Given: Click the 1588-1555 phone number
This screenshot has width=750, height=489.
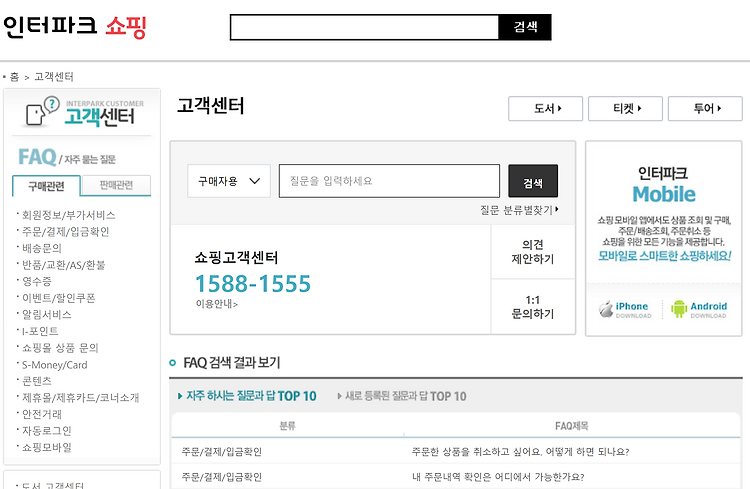Looking at the screenshot, I should pos(253,283).
